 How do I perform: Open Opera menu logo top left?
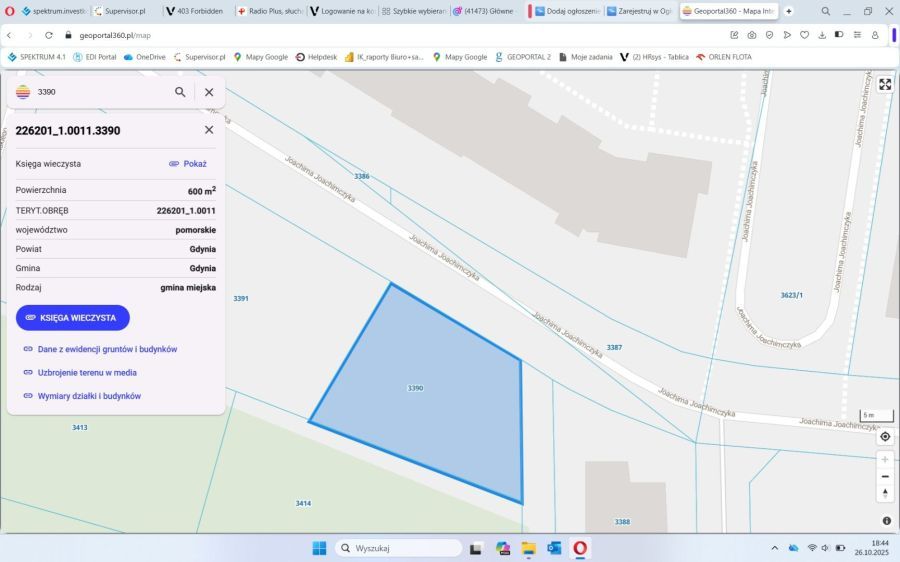[9, 11]
